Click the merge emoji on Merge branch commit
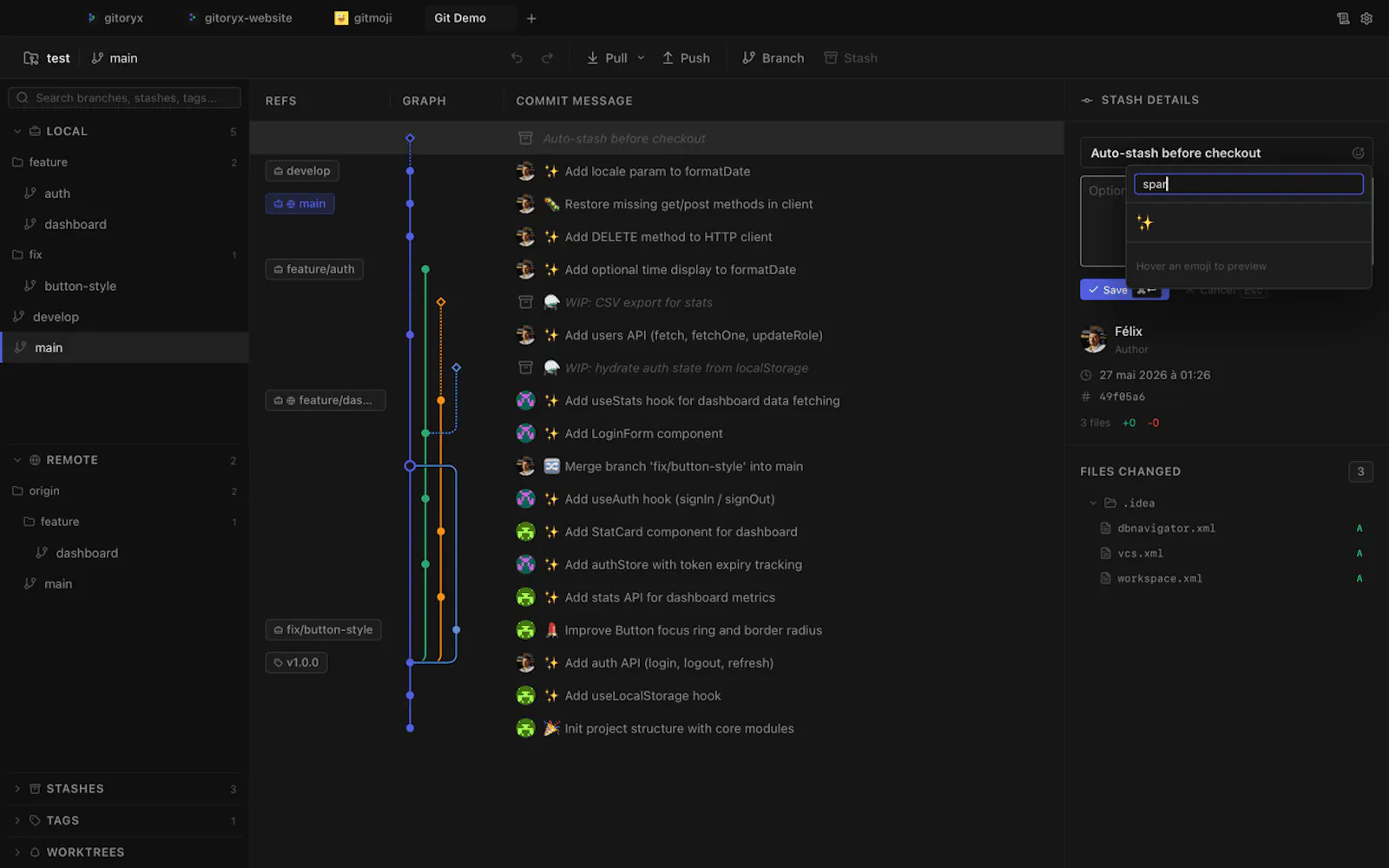Image resolution: width=1389 pixels, height=868 pixels. coord(551,466)
